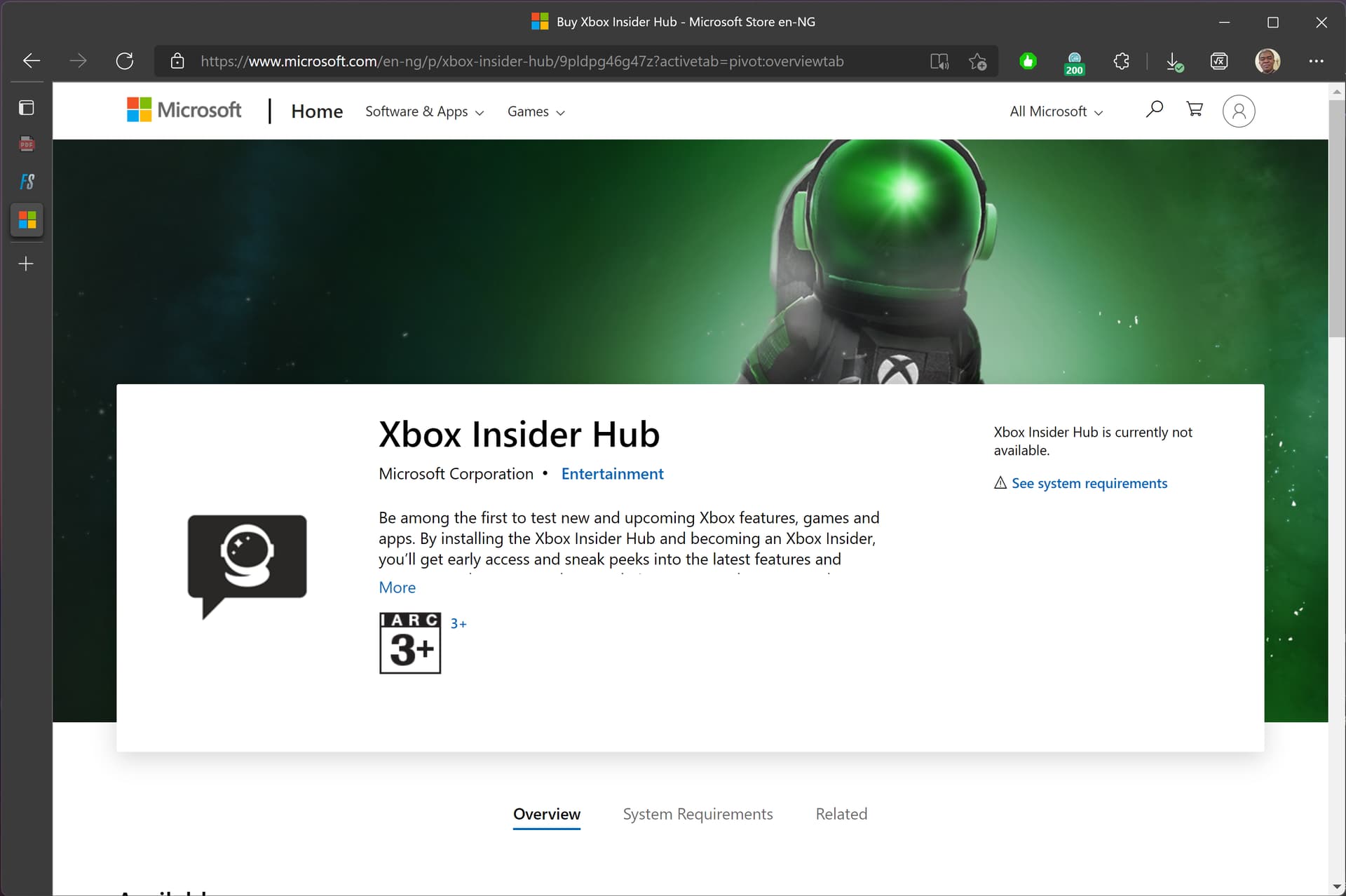The width and height of the screenshot is (1346, 896).
Task: Open browser settings and more menu
Action: tap(1316, 61)
